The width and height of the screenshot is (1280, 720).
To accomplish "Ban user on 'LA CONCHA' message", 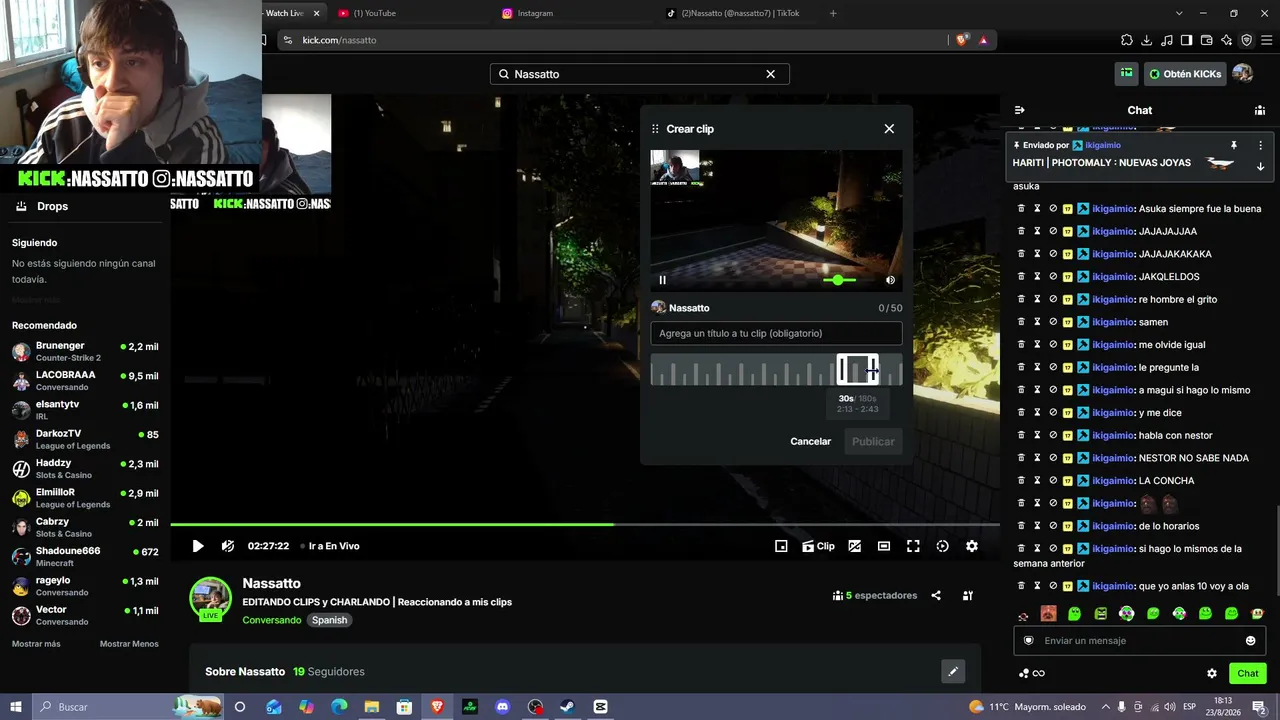I will (x=1053, y=480).
